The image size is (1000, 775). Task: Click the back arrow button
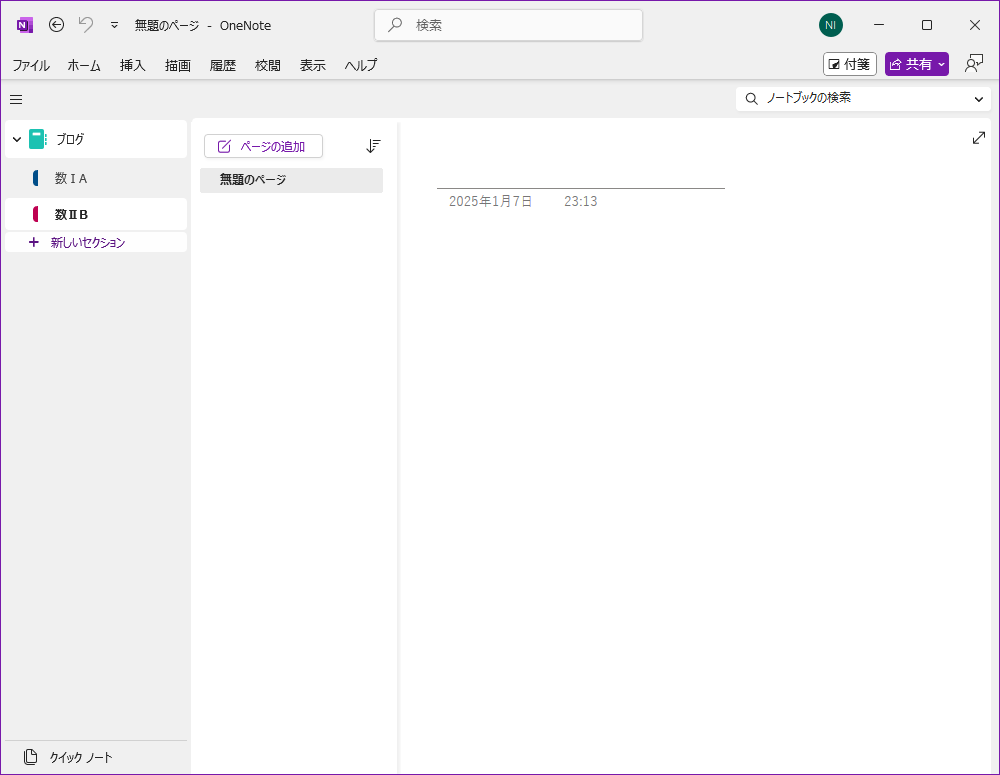point(57,25)
